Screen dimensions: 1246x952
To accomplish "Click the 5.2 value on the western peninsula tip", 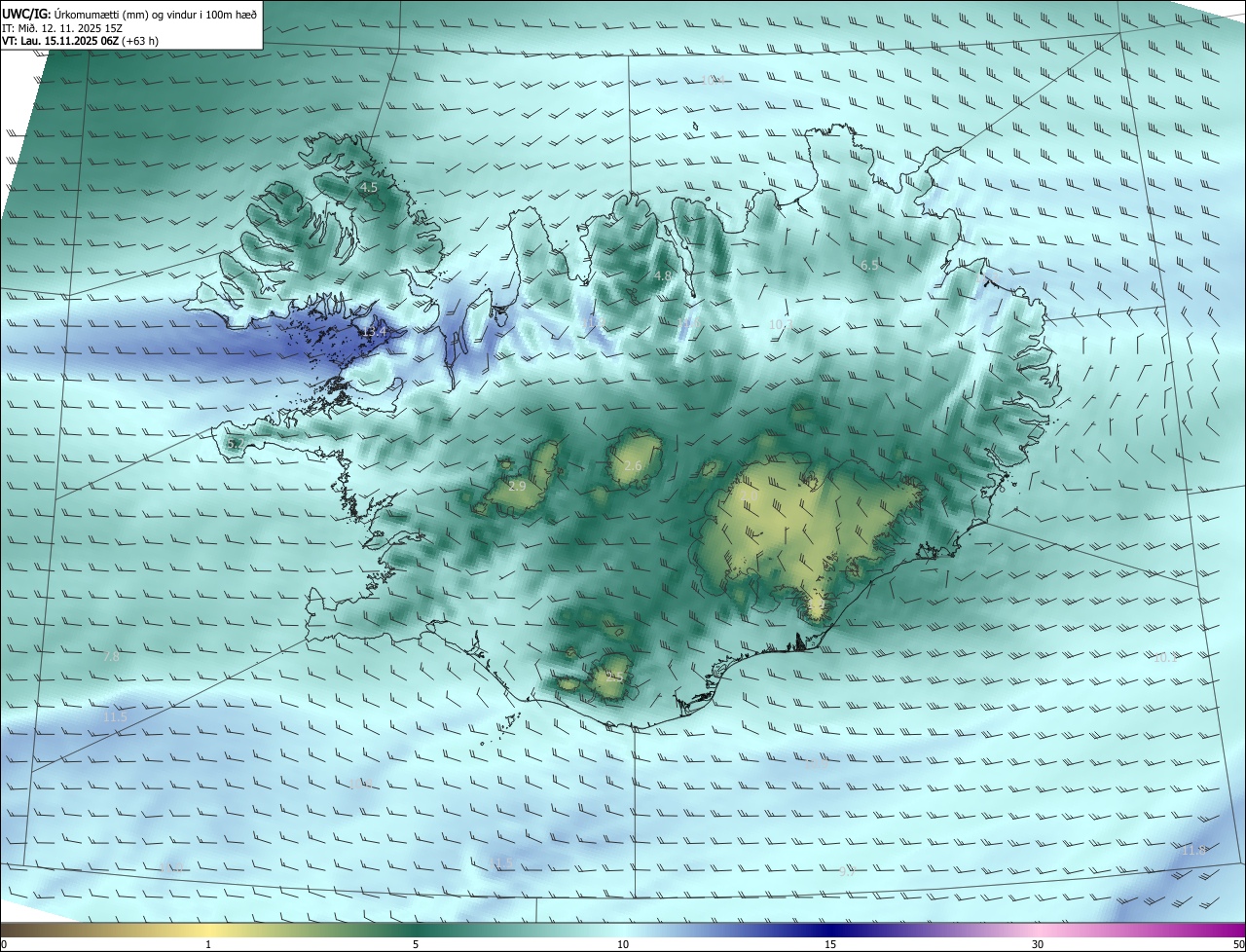I will point(235,444).
